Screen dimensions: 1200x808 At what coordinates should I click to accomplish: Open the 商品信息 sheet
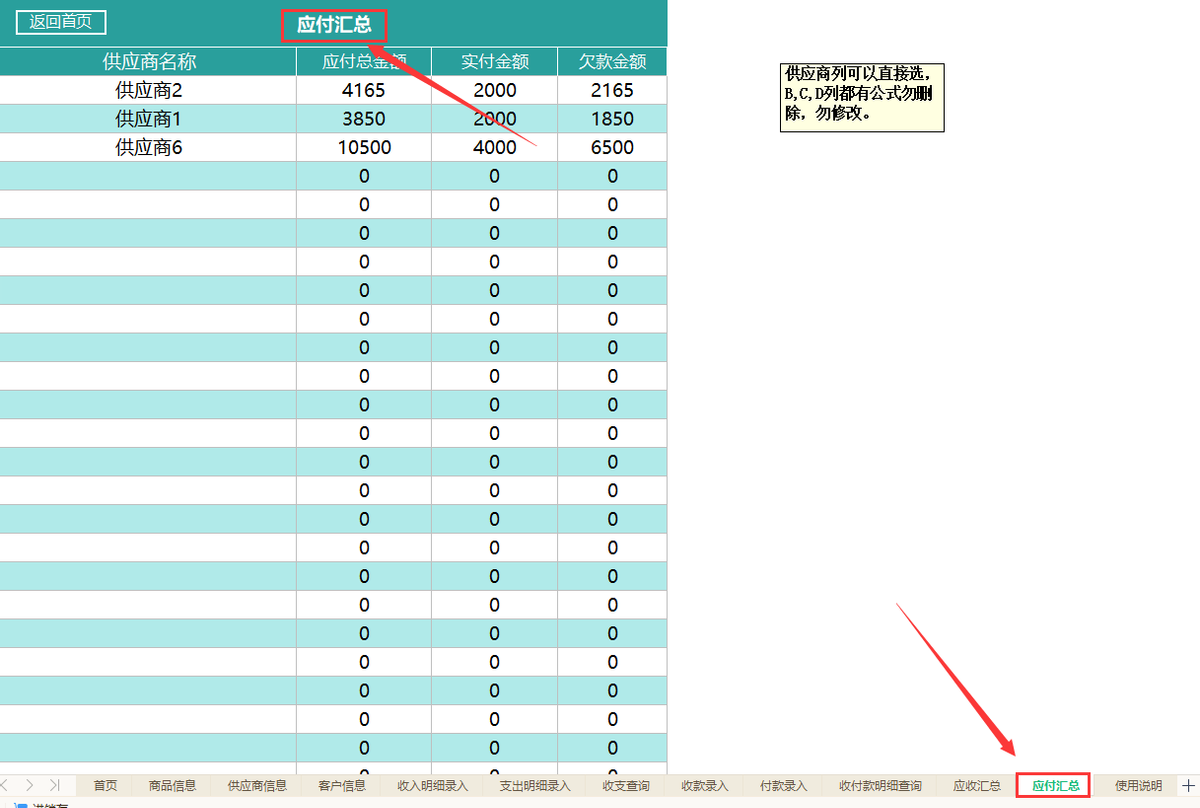(172, 785)
